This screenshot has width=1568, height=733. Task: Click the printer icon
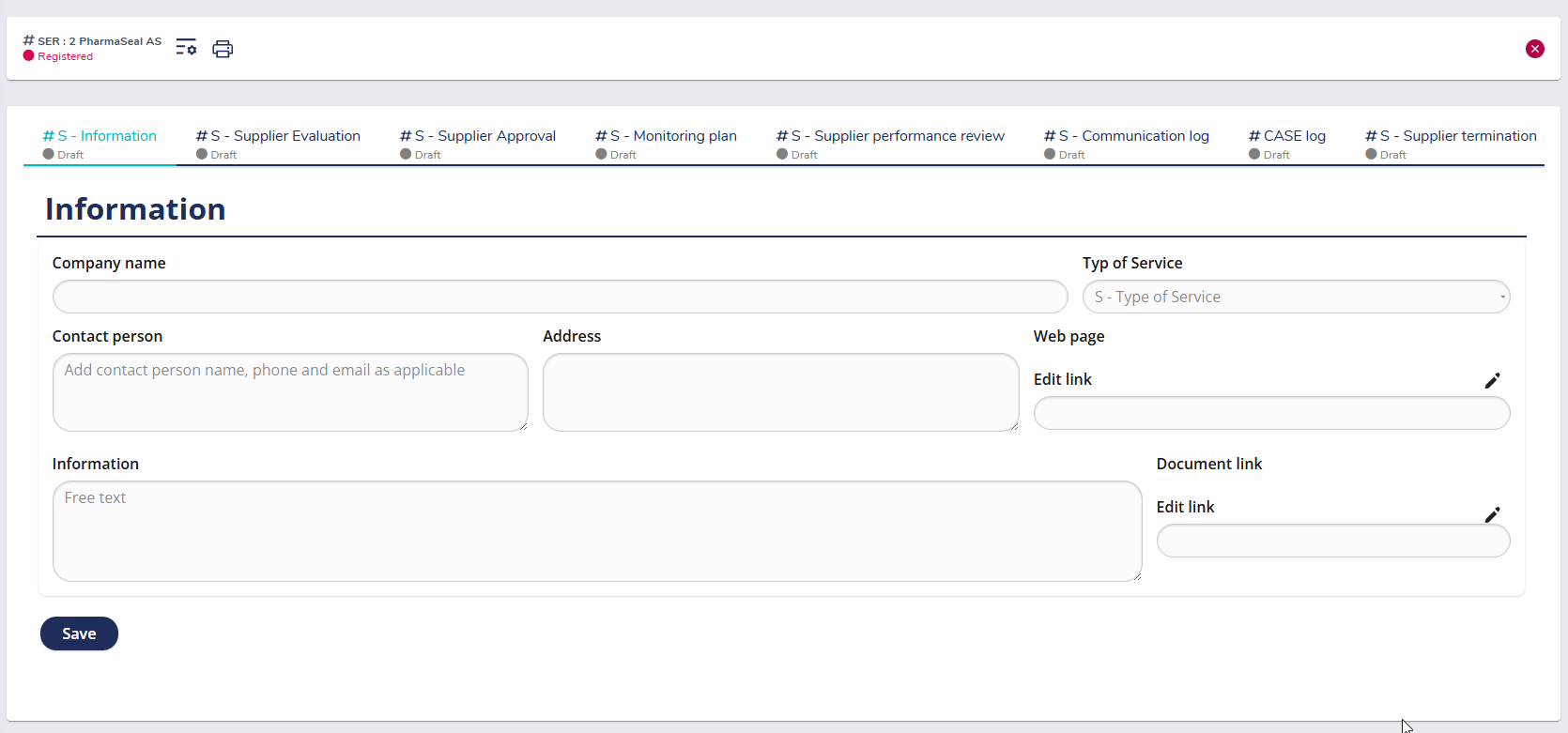click(x=223, y=49)
